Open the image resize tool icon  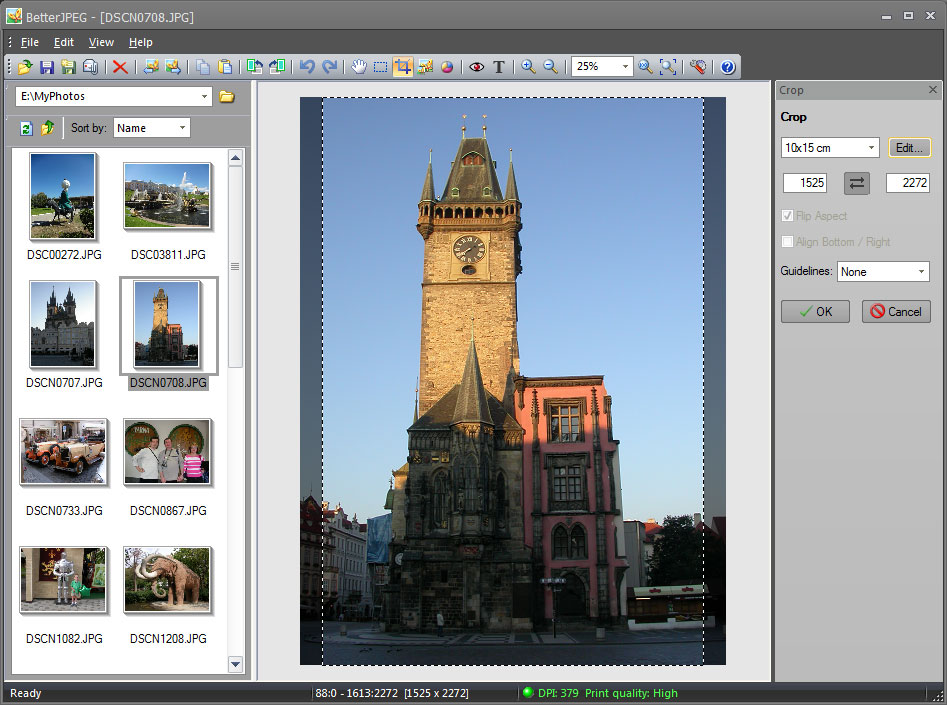pyautogui.click(x=425, y=66)
